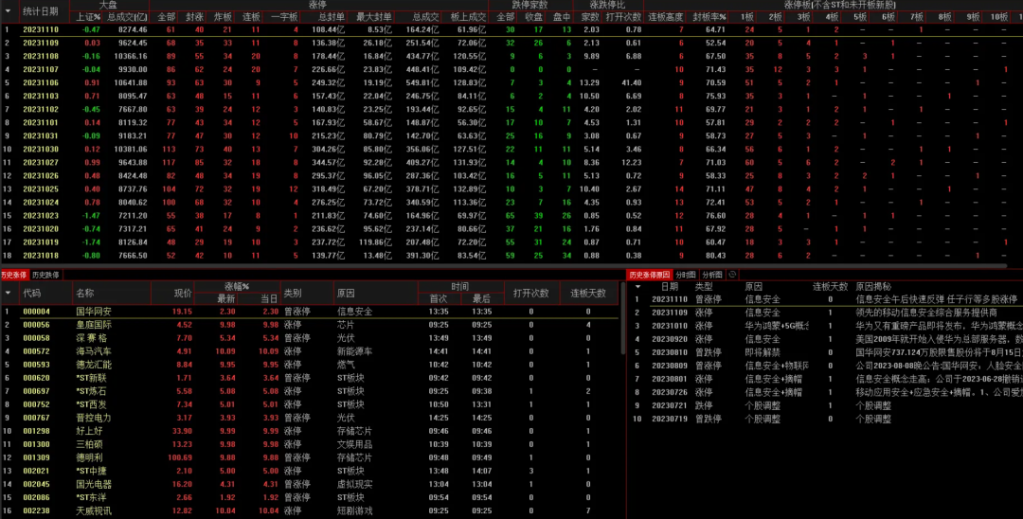The width and height of the screenshot is (1023, 519).
Task: Switch to the 历史跌停 tab
Action: tap(46, 274)
